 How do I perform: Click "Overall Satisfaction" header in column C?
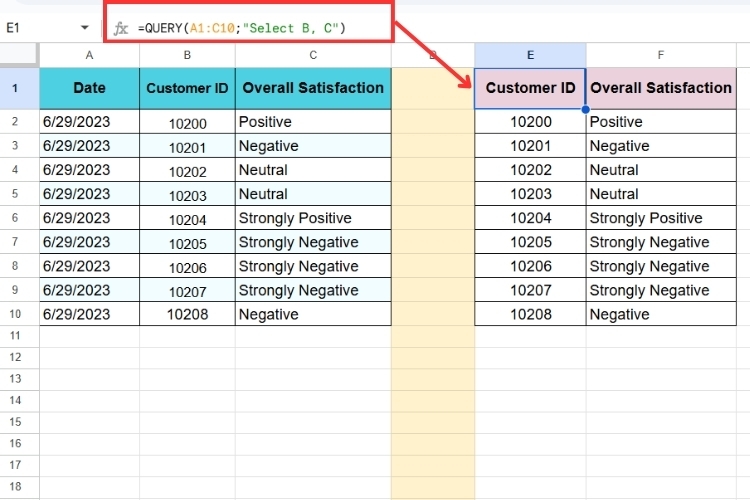coord(313,88)
